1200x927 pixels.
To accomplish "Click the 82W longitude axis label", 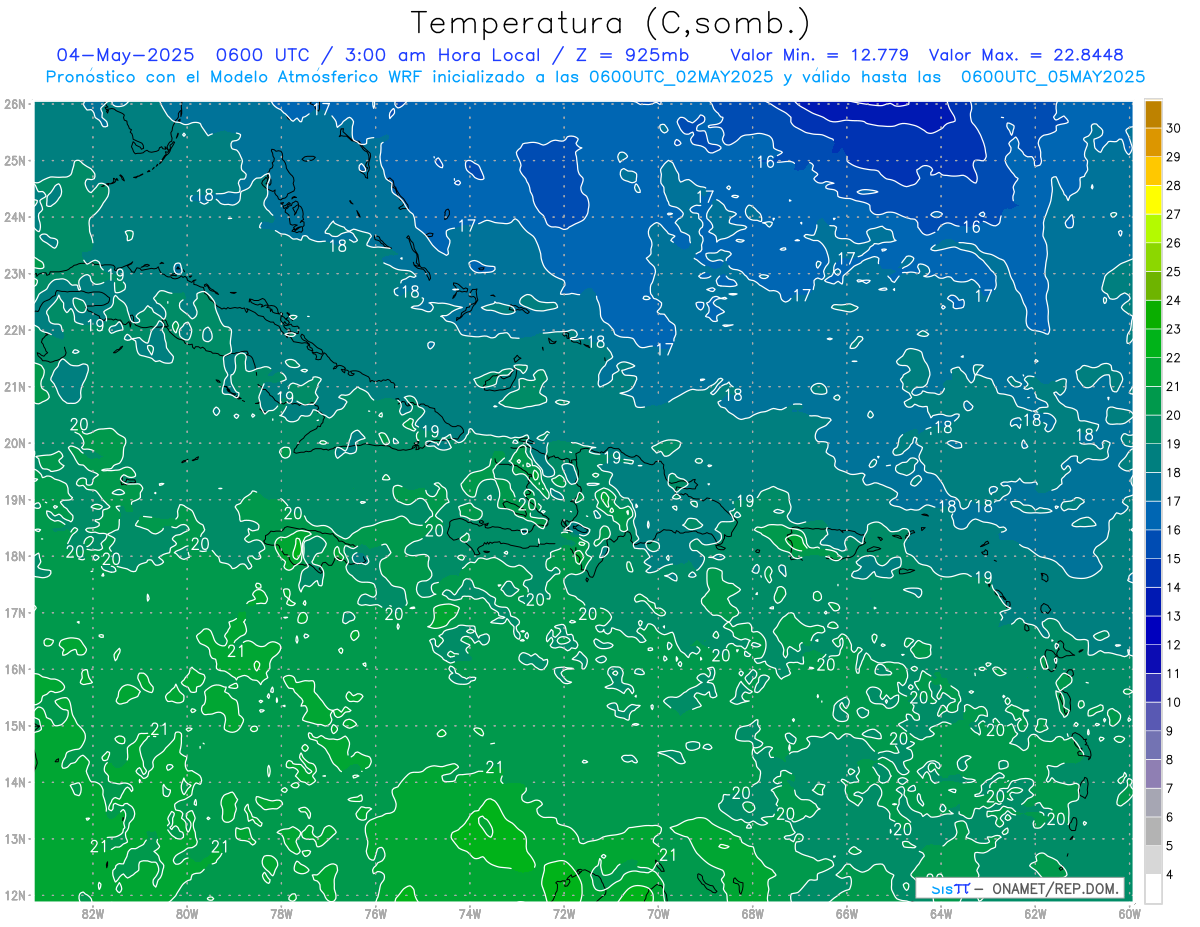I will [x=92, y=913].
